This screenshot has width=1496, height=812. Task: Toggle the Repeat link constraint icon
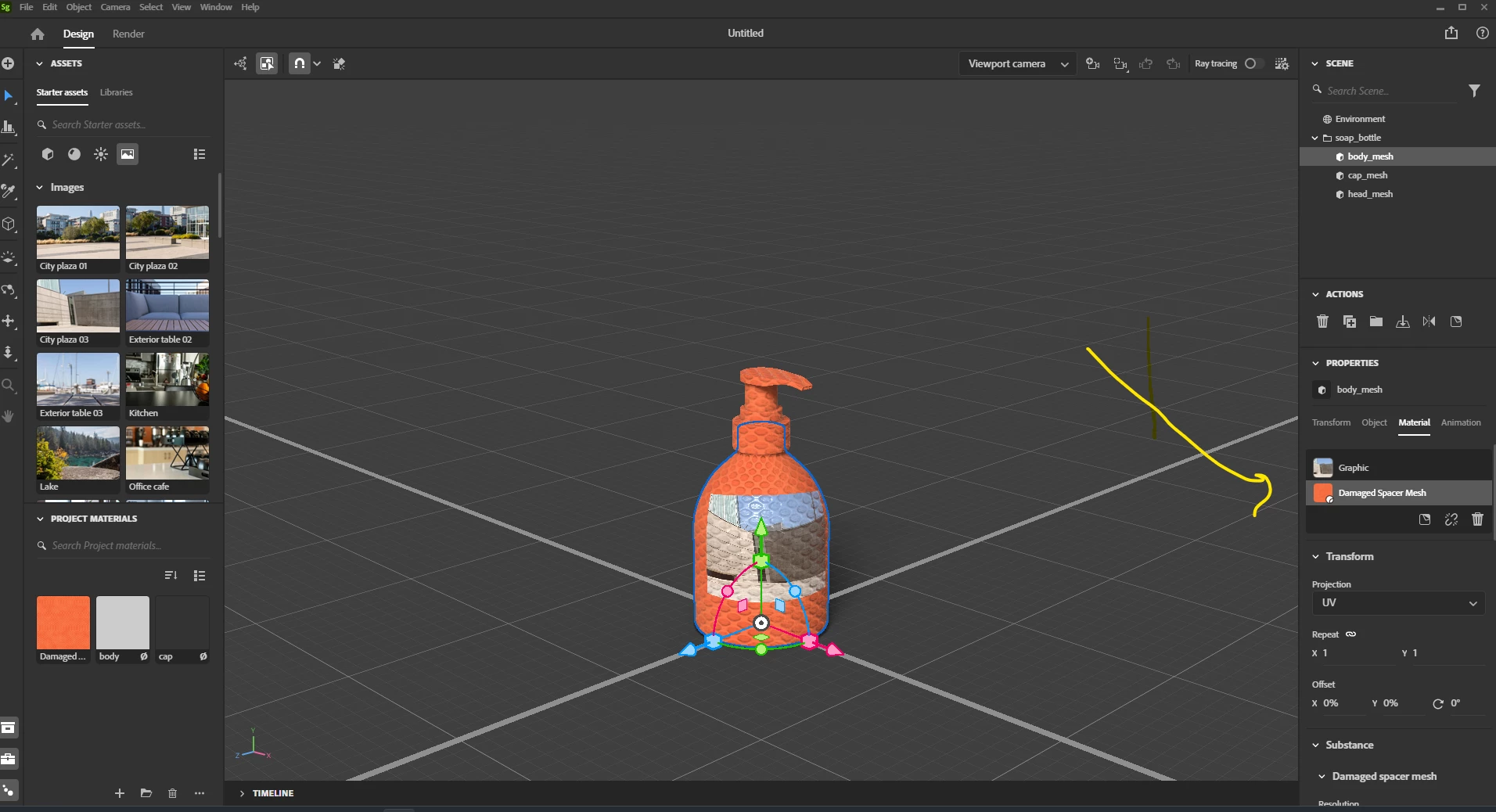coord(1350,634)
